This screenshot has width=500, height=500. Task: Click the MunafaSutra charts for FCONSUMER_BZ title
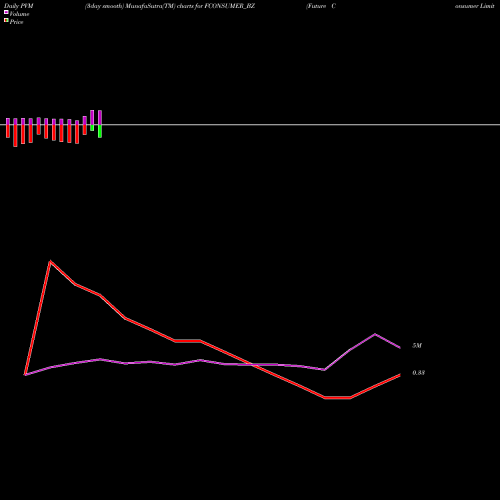coord(170,6)
